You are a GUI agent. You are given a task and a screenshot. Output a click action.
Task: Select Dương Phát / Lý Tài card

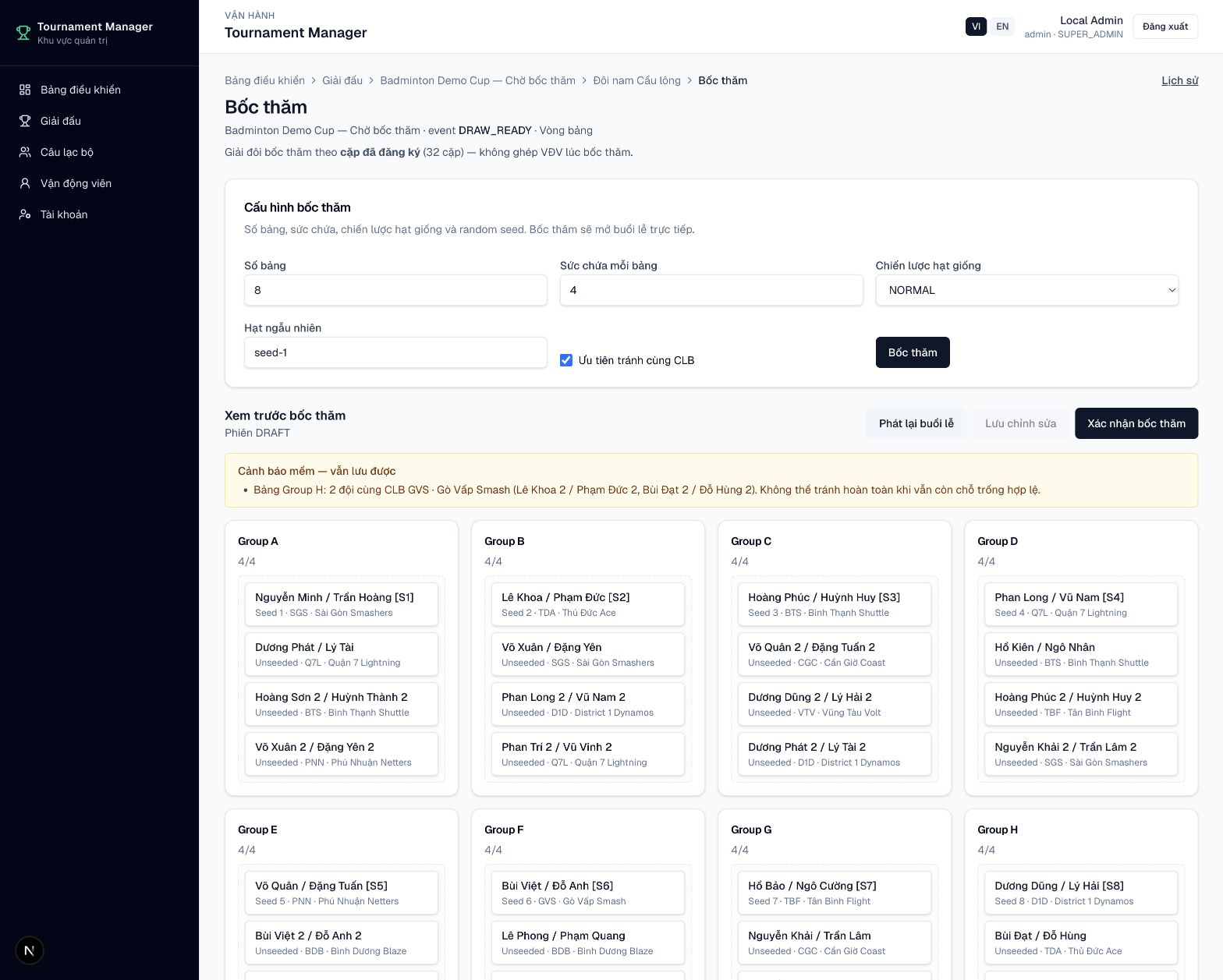(342, 654)
